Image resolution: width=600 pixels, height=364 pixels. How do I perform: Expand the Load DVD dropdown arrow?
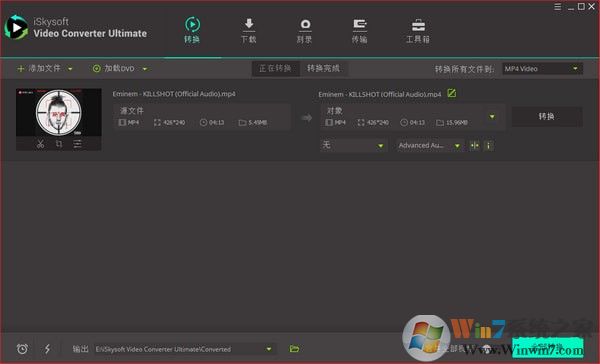145,69
